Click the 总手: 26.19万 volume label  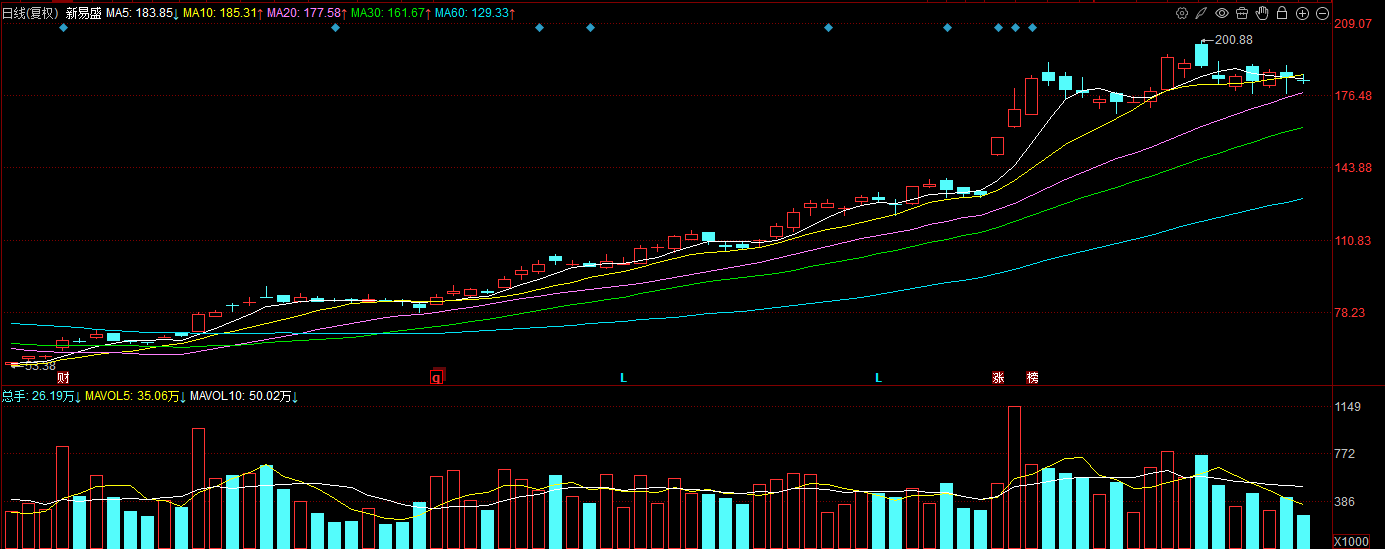42,397
